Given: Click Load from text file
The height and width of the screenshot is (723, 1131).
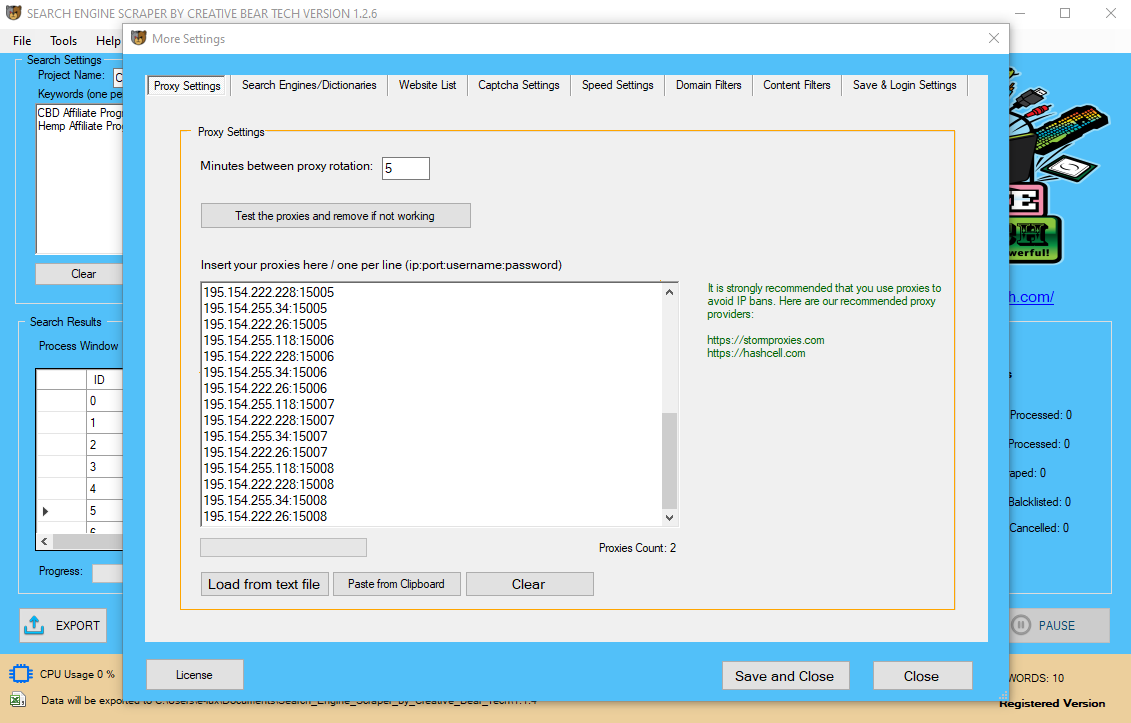Looking at the screenshot, I should 264,583.
